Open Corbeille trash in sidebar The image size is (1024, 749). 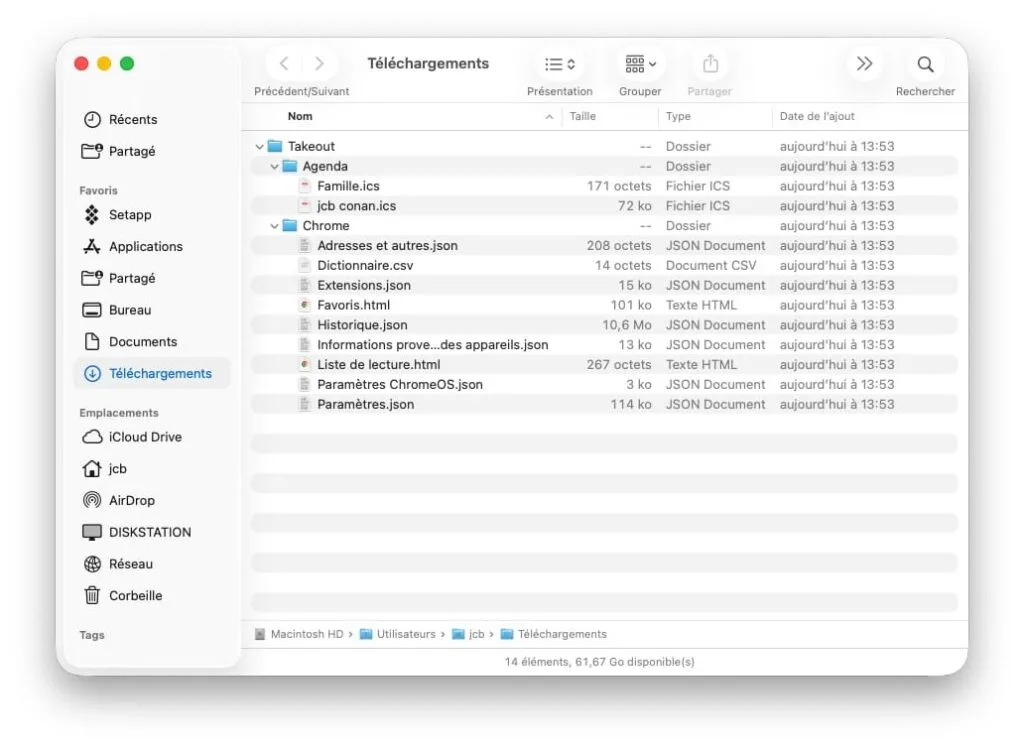click(x=135, y=595)
